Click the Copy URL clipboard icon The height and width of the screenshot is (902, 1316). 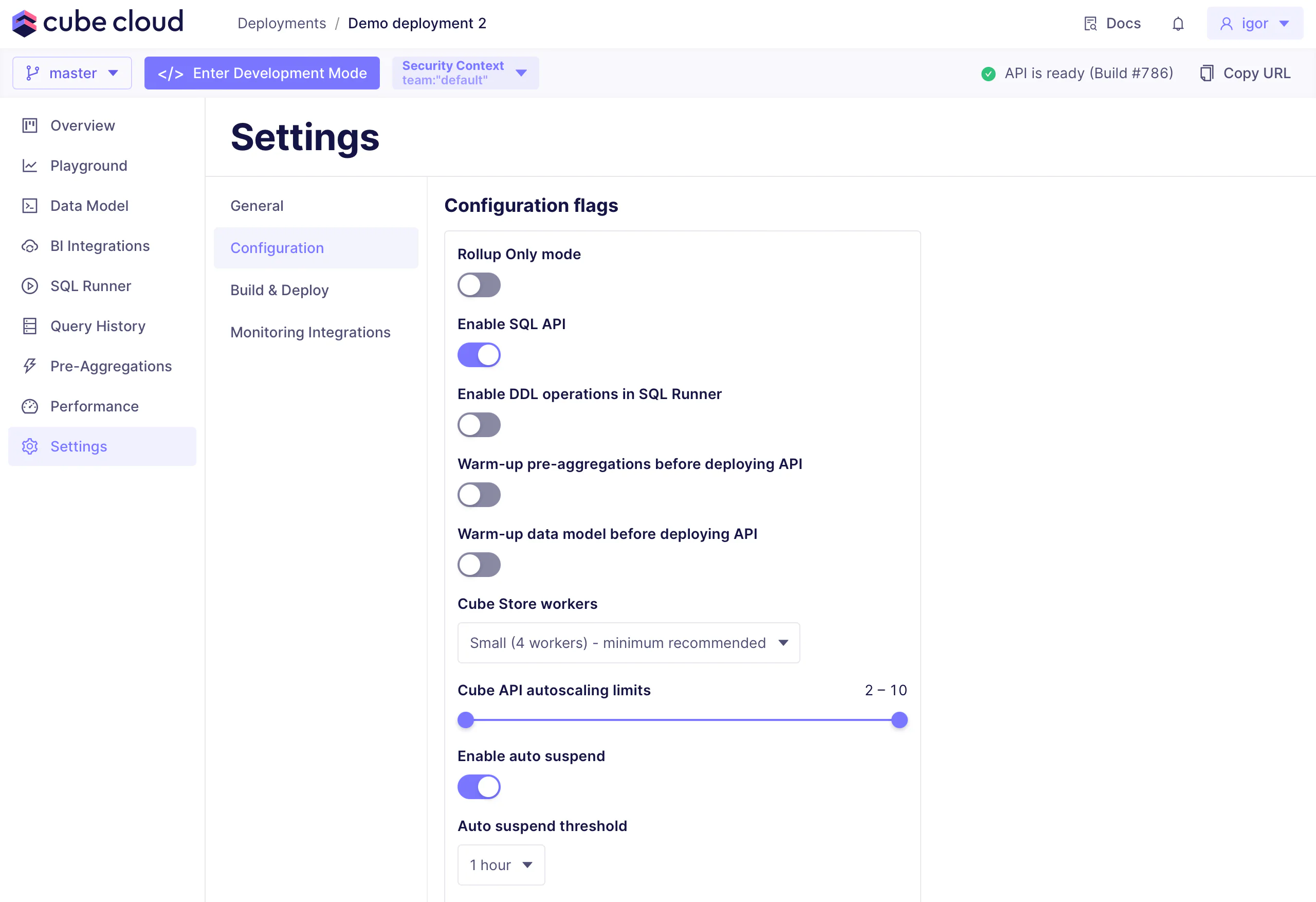click(x=1207, y=73)
